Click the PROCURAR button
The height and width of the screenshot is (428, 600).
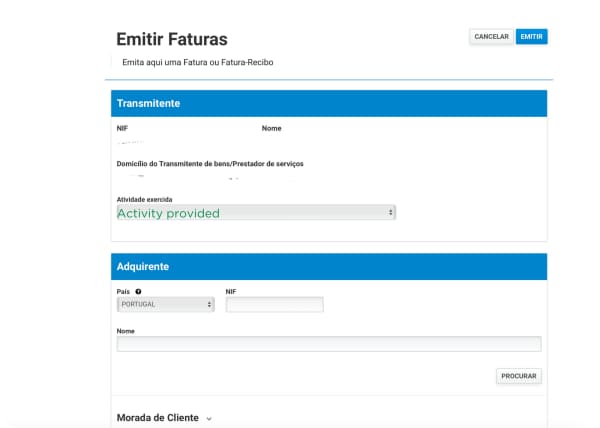click(x=518, y=376)
